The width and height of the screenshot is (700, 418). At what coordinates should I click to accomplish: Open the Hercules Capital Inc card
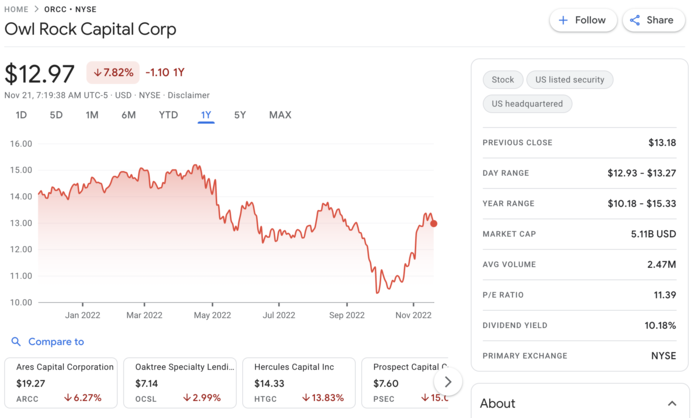click(x=299, y=383)
